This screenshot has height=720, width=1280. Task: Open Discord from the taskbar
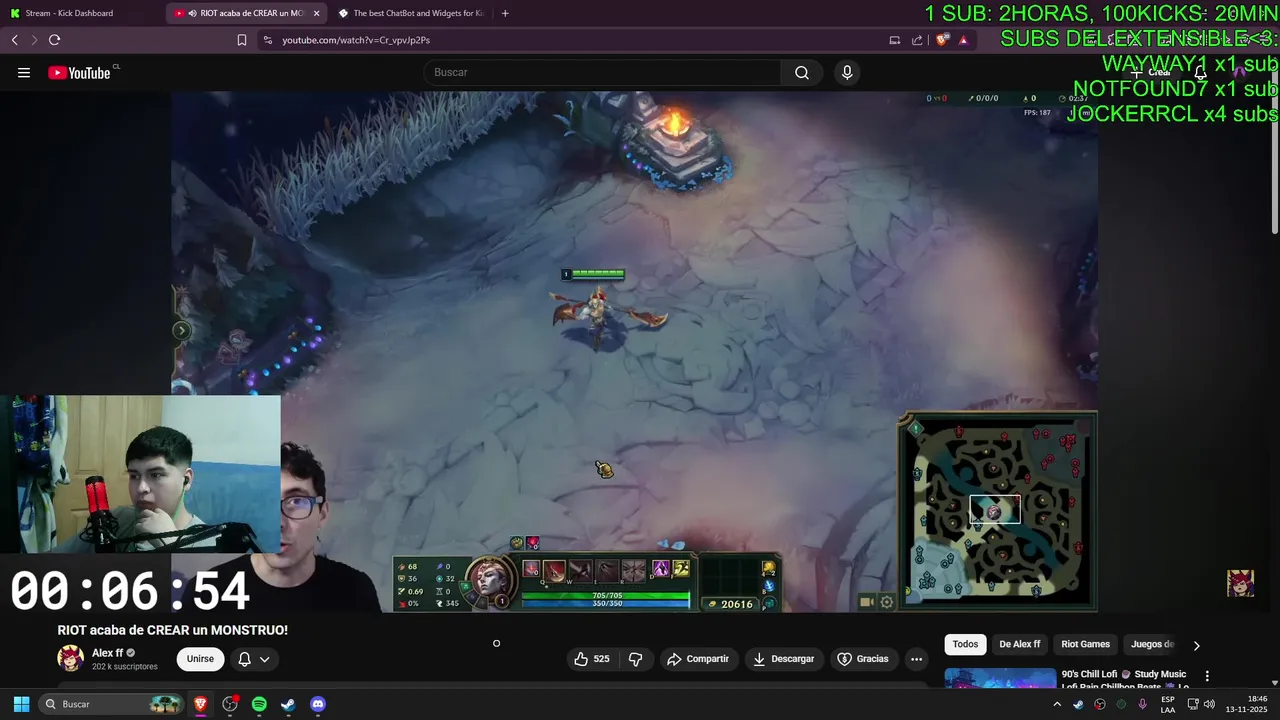(318, 704)
